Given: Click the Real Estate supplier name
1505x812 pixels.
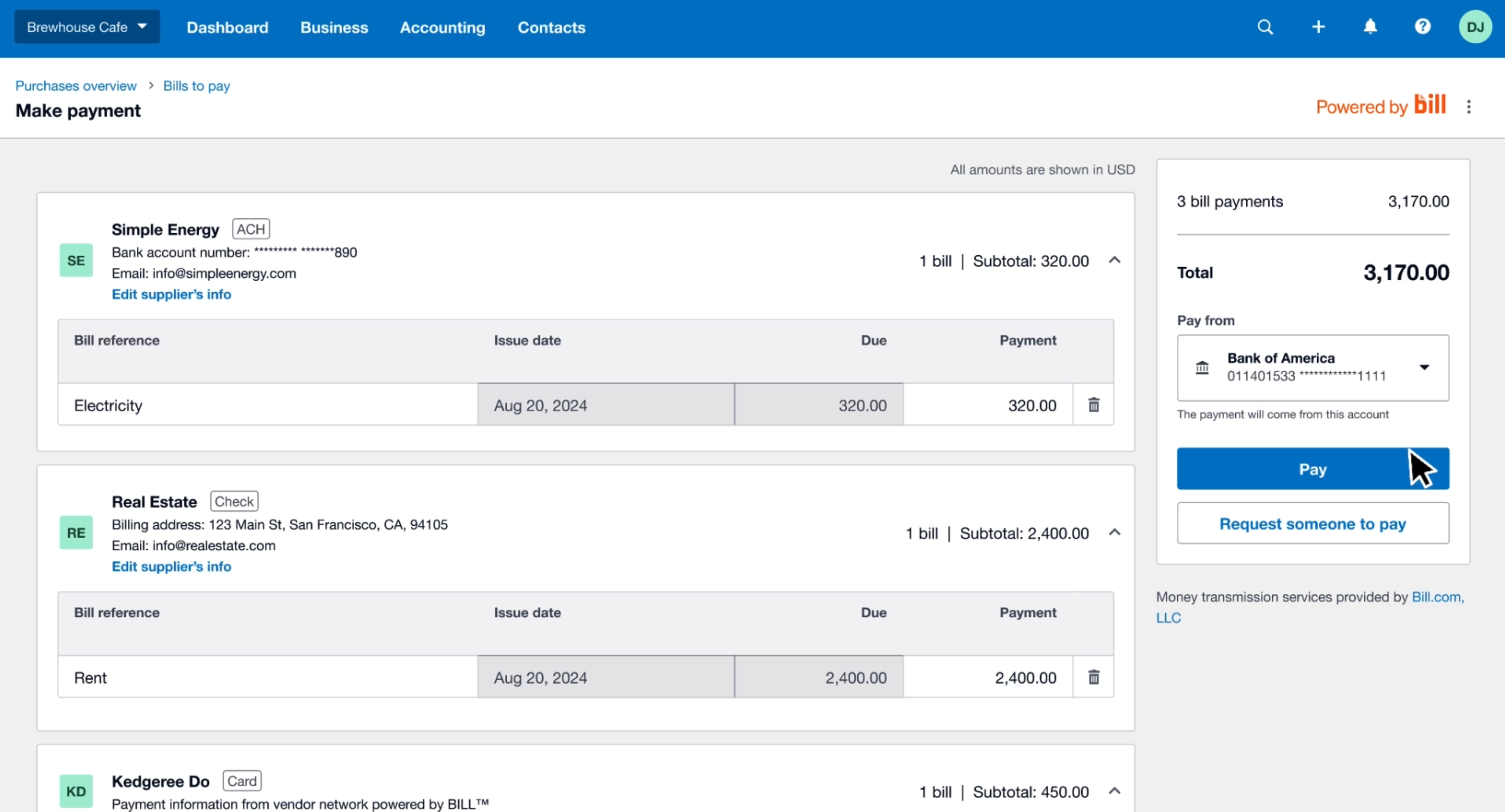Looking at the screenshot, I should click(x=154, y=502).
